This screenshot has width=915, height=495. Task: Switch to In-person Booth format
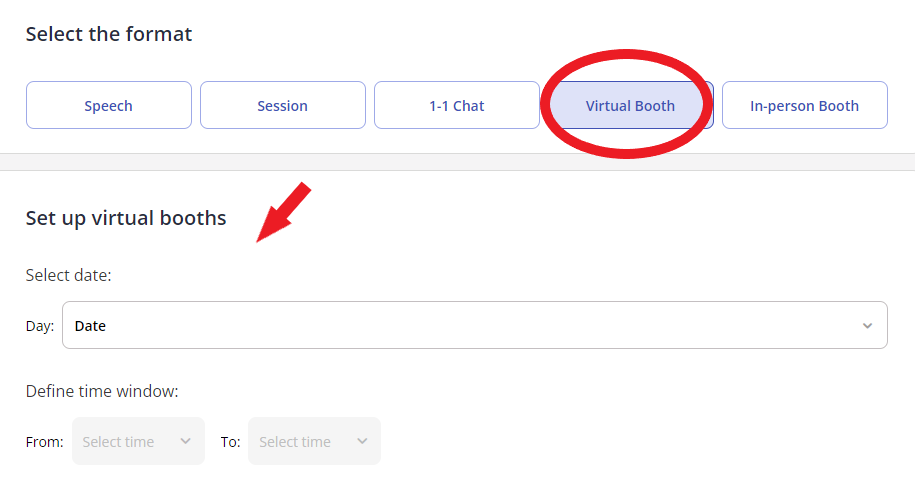click(805, 105)
